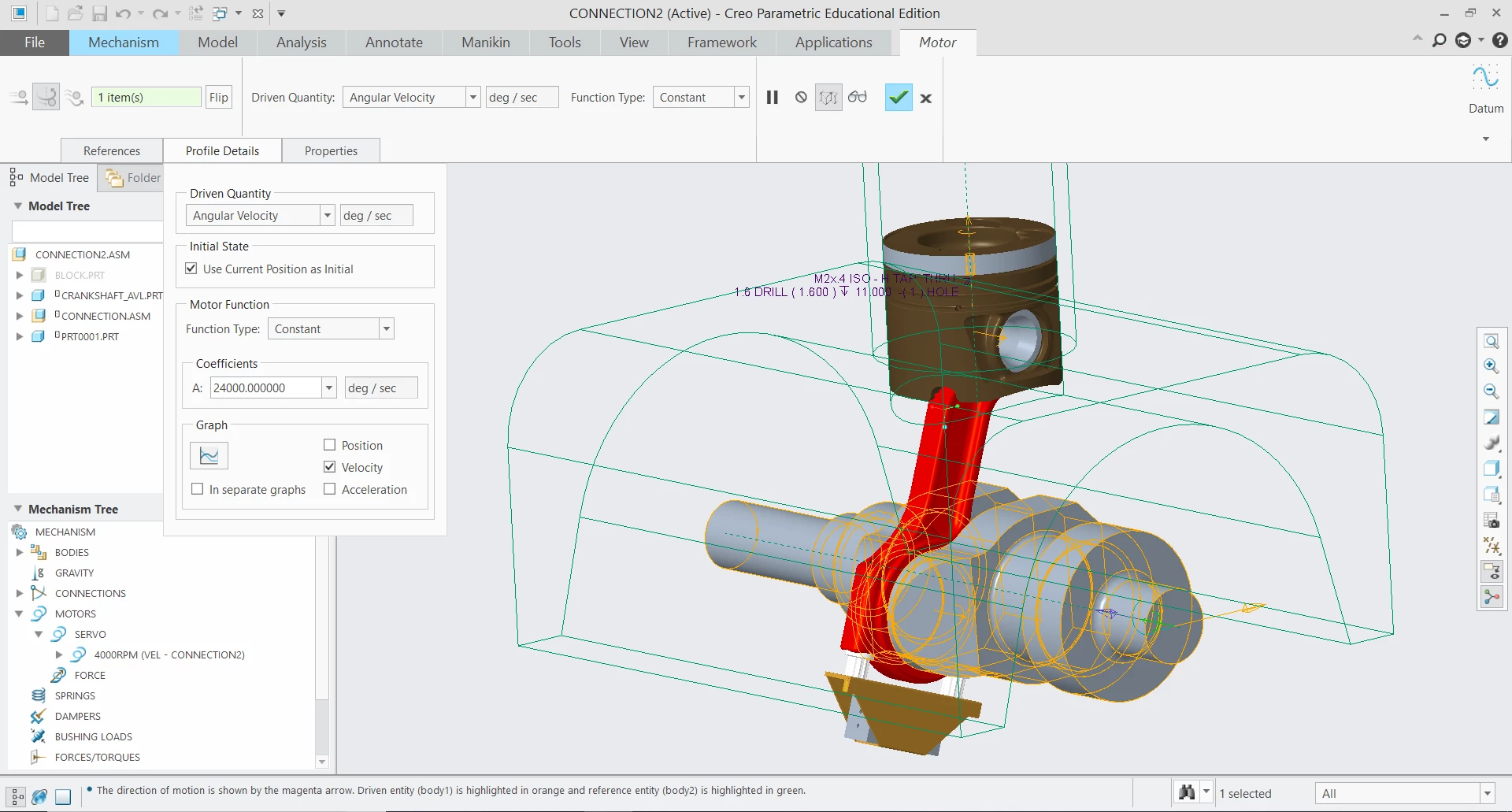Click the Close window X icon in quick toolbar
Viewport: 1512px width, 812px height.
258,13
